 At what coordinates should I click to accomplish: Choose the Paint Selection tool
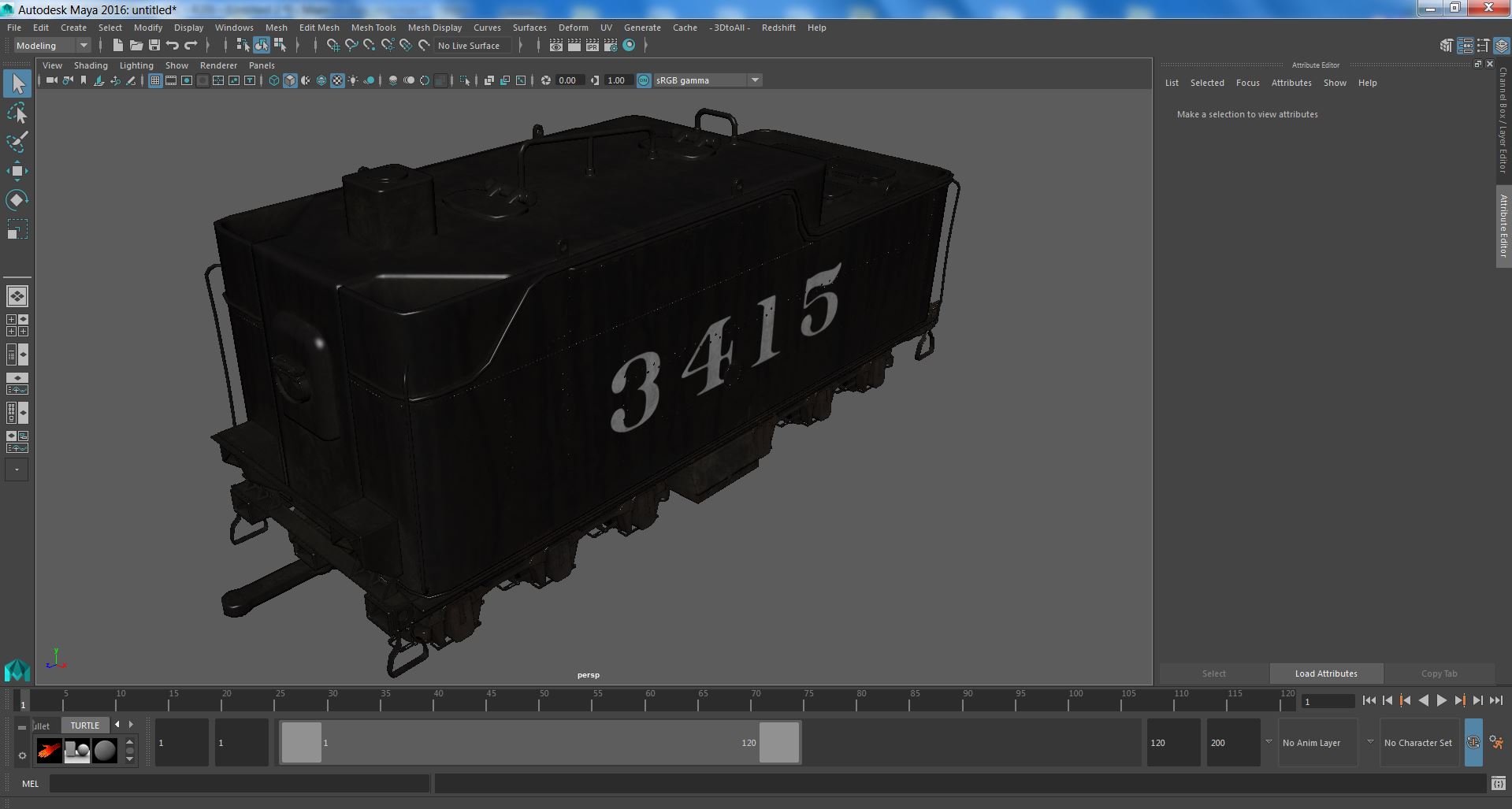coord(17,142)
